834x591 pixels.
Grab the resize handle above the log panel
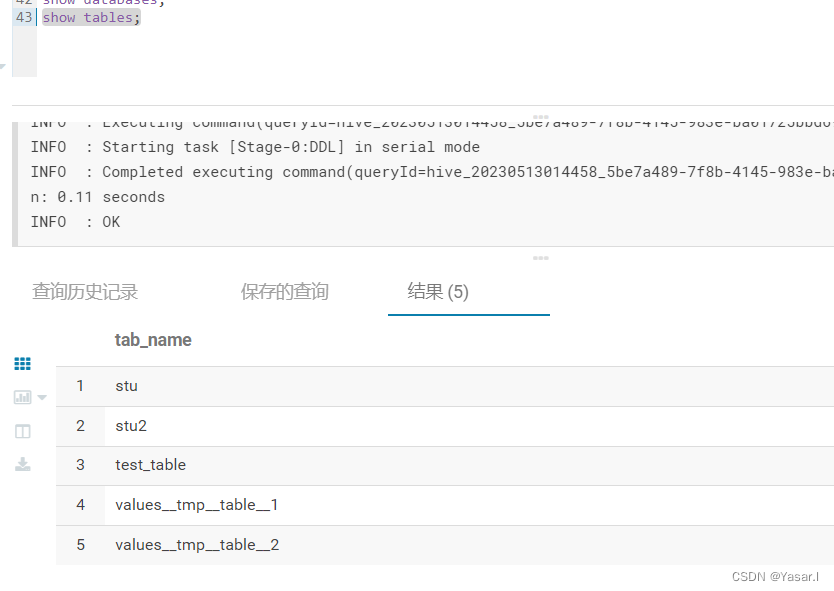pyautogui.click(x=540, y=116)
